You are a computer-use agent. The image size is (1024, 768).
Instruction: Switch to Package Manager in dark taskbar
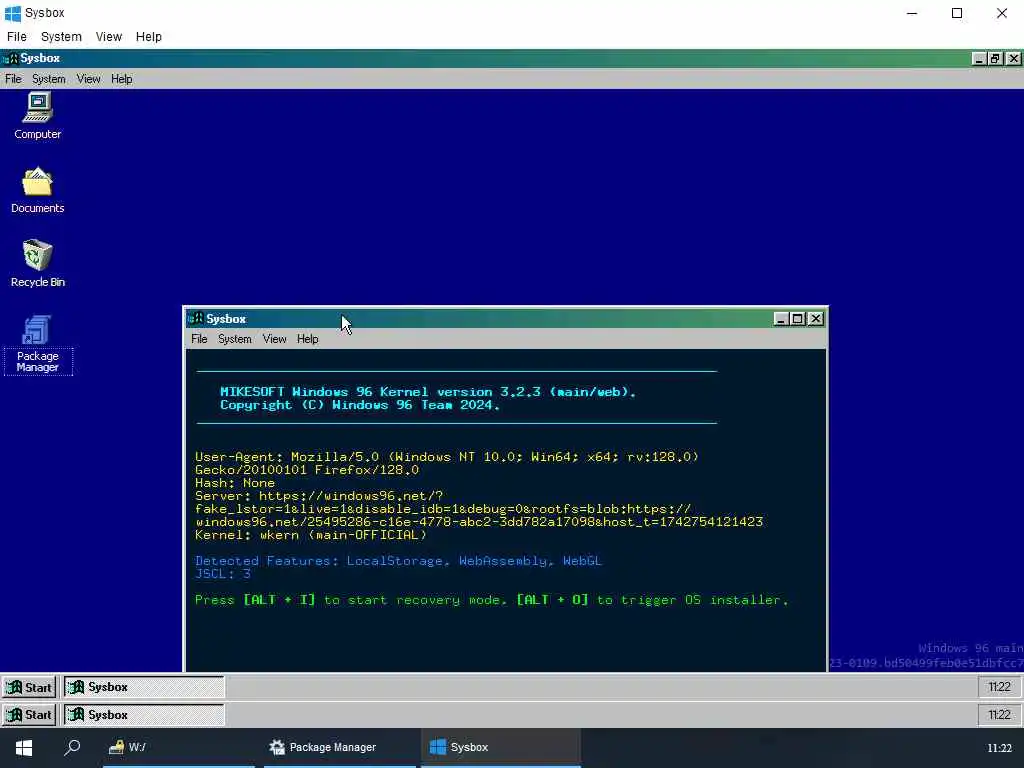coord(340,747)
